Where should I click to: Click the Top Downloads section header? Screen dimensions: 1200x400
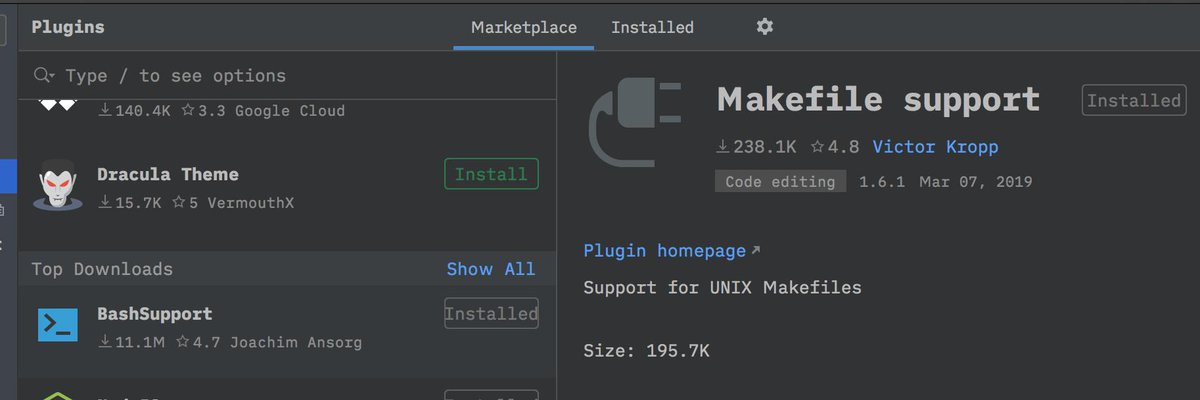[x=102, y=269]
